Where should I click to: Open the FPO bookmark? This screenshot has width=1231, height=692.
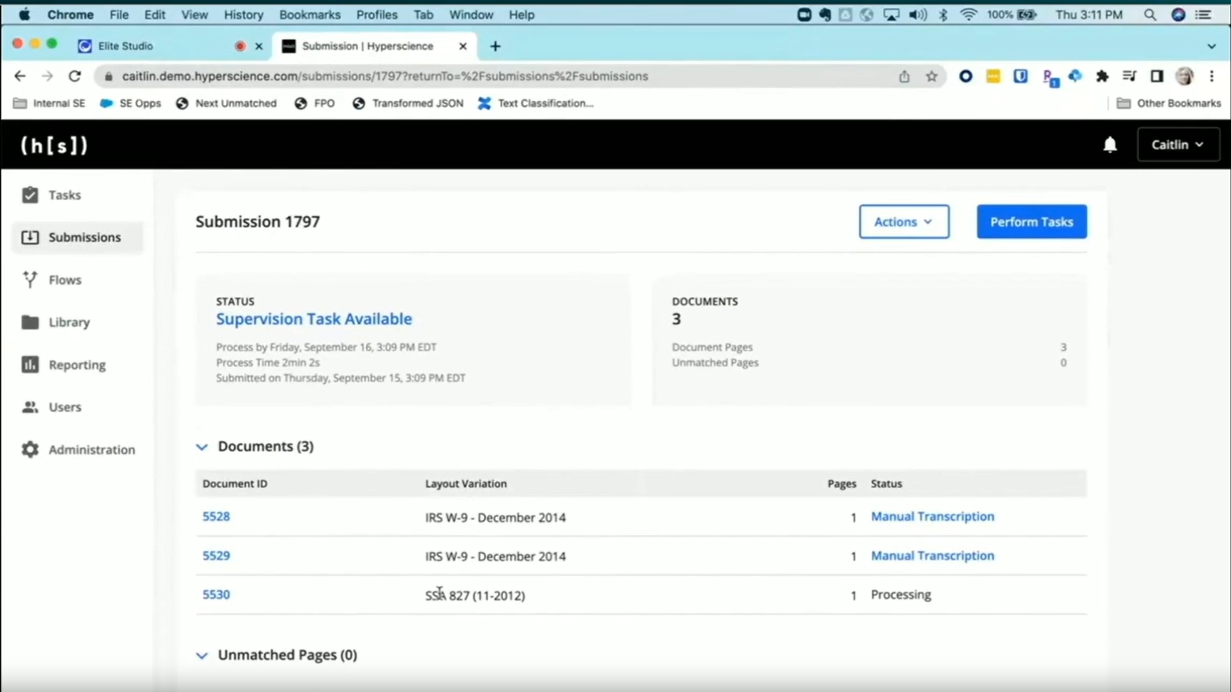pyautogui.click(x=314, y=103)
